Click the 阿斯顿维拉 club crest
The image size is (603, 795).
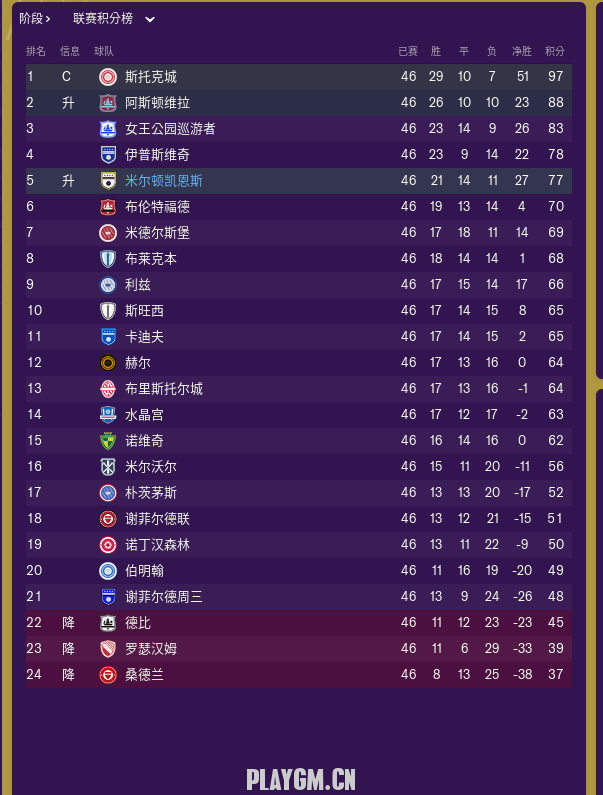click(108, 103)
